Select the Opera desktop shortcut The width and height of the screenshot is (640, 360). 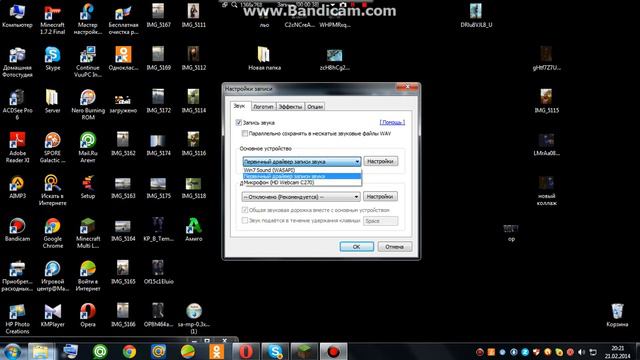coord(88,316)
